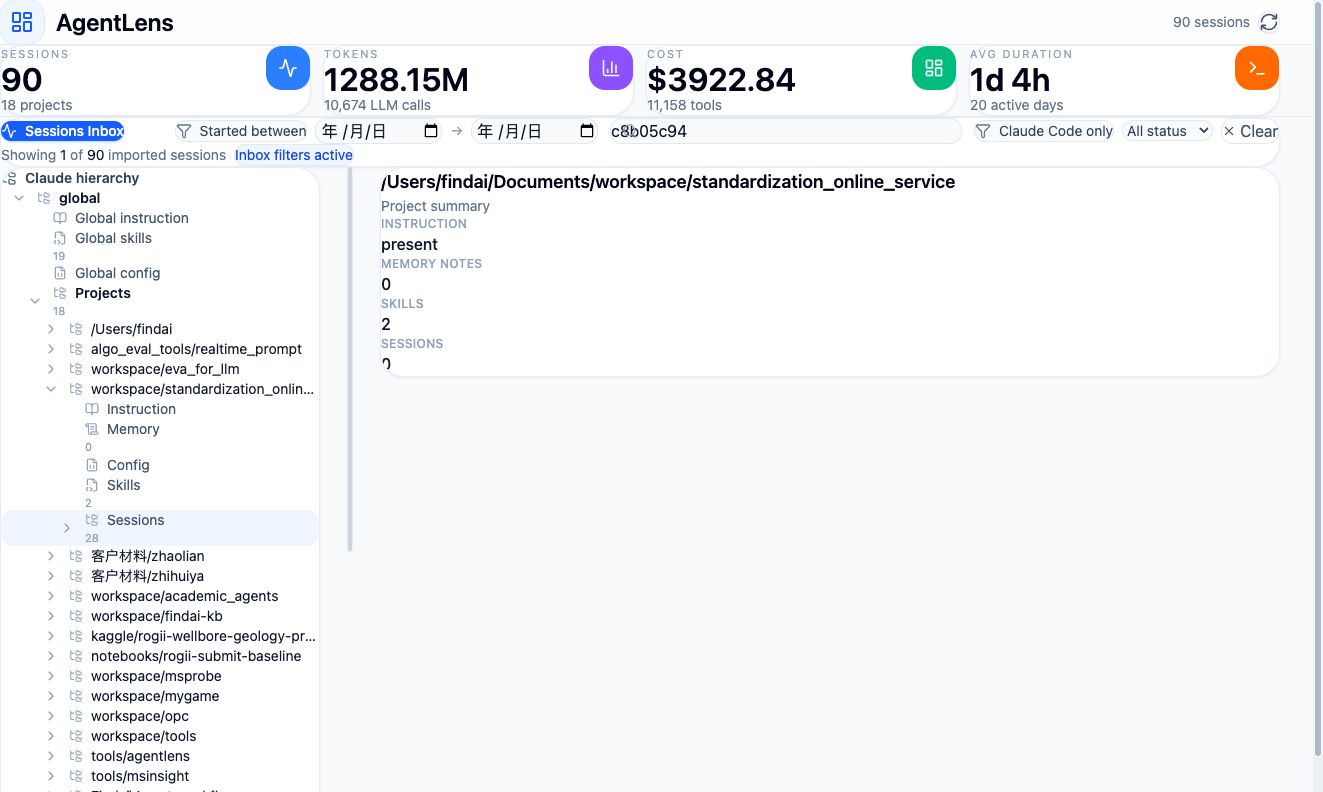Viewport: 1323px width, 792px height.
Task: Click the 1d 4h duration value
Action: coord(1010,79)
